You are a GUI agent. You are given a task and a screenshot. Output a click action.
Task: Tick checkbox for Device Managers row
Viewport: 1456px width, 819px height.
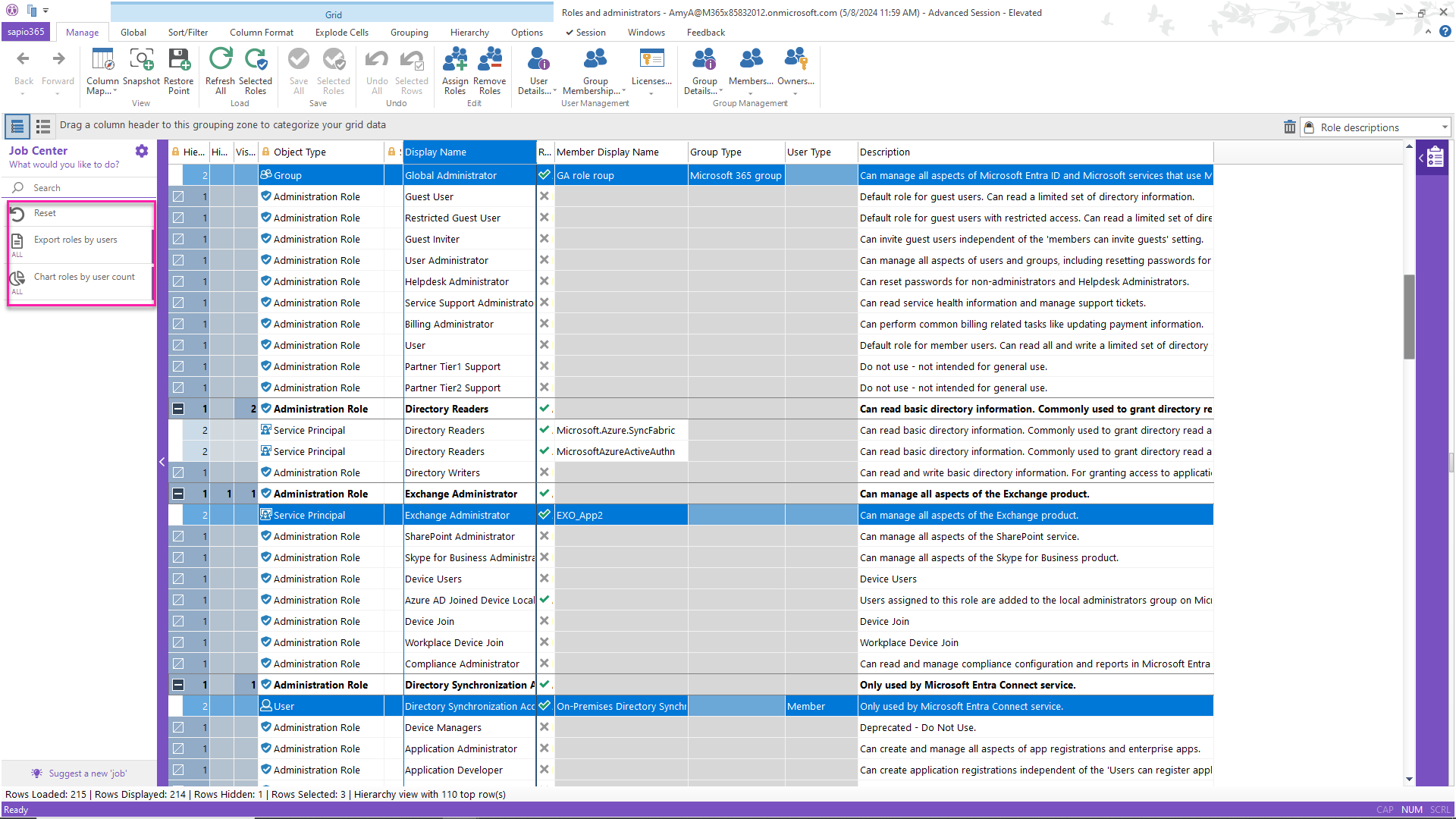click(178, 727)
